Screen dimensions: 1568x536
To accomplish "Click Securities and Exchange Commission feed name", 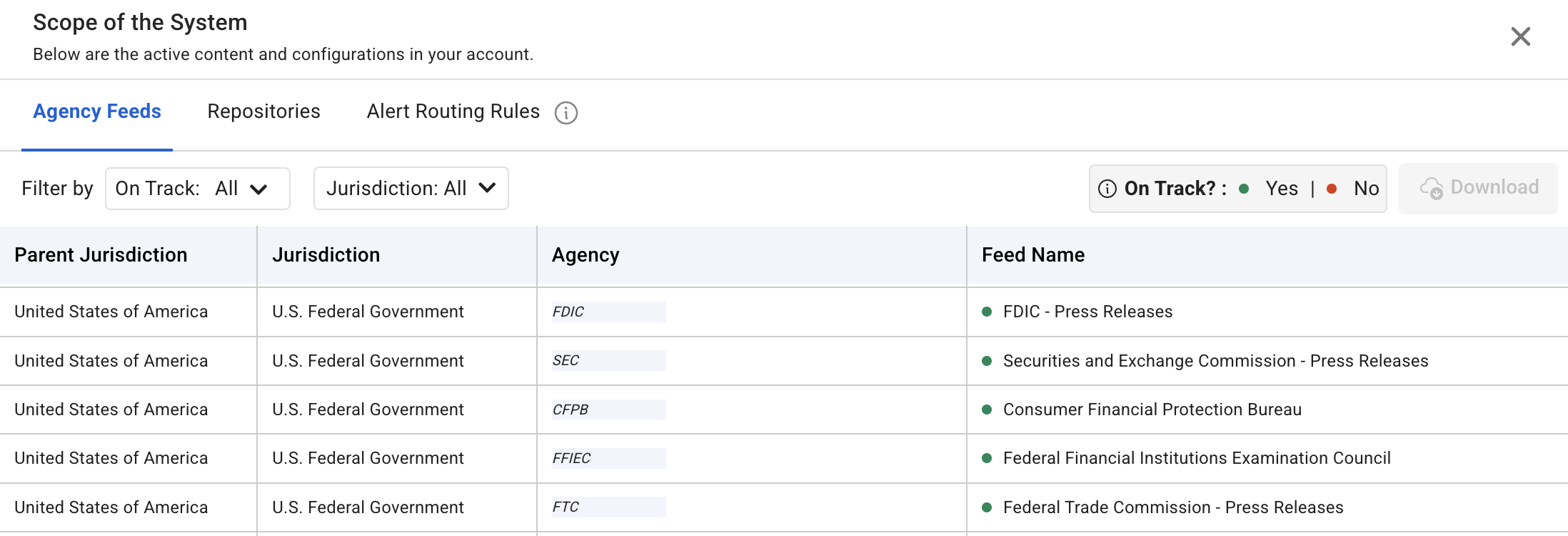I will [x=1215, y=361].
